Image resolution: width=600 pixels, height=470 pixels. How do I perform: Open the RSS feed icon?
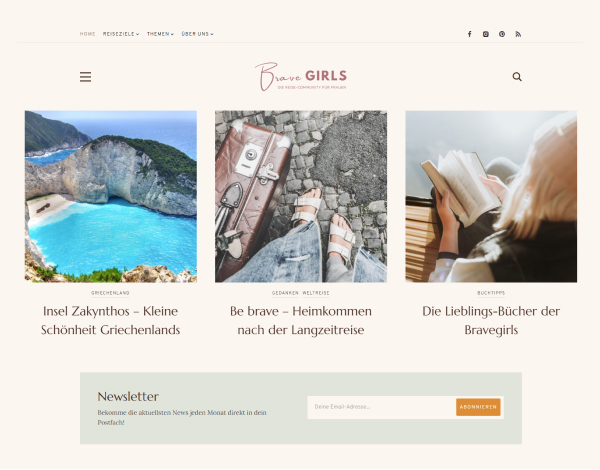(x=518, y=34)
